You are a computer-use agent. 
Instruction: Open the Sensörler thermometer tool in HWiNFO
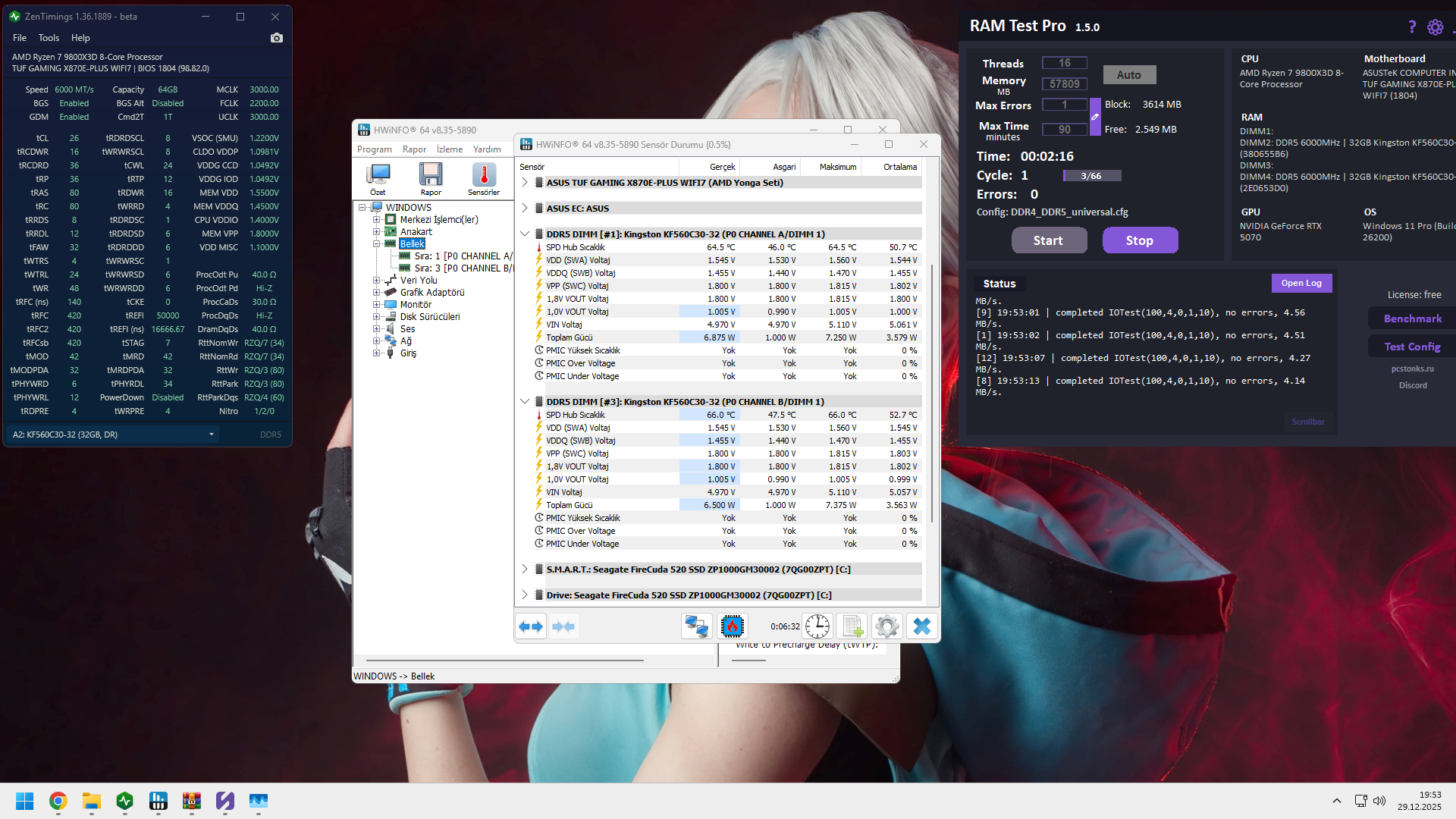484,180
